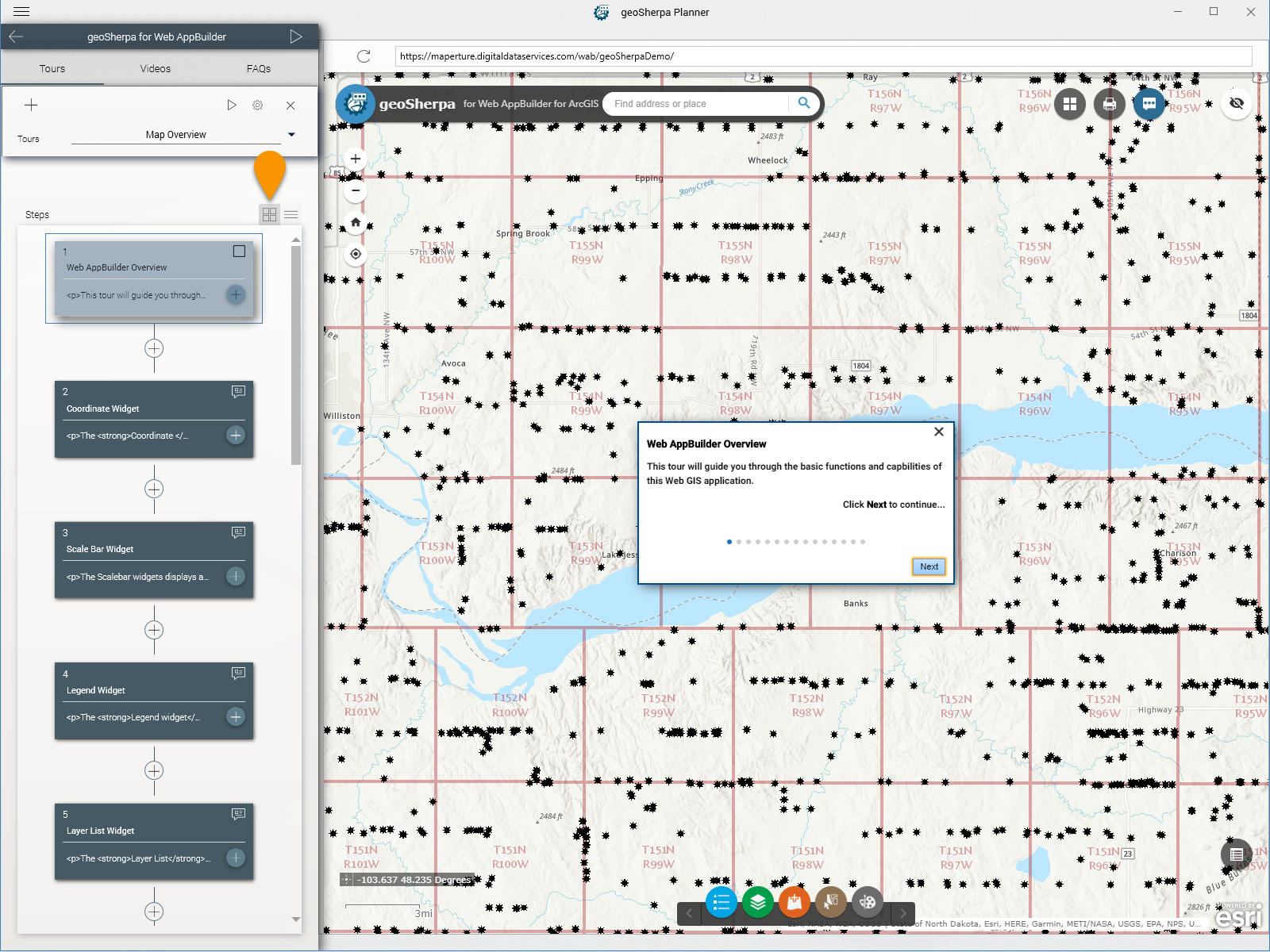Insert a step after Legend Widget

pyautogui.click(x=154, y=770)
